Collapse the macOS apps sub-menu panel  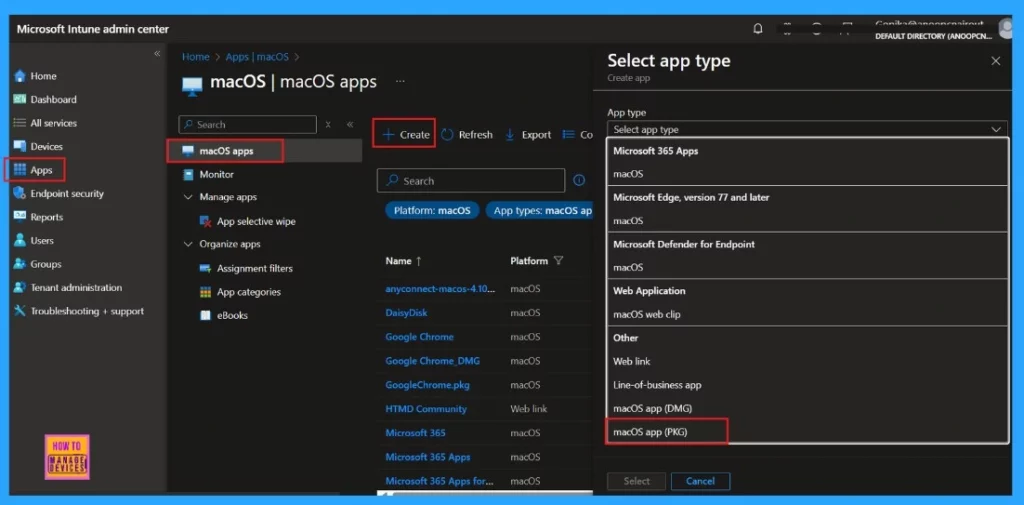[x=350, y=124]
